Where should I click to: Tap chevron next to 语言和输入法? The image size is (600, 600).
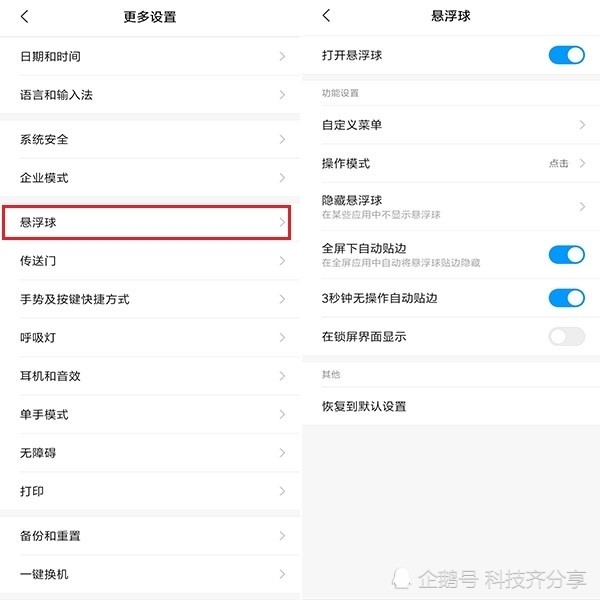(282, 95)
